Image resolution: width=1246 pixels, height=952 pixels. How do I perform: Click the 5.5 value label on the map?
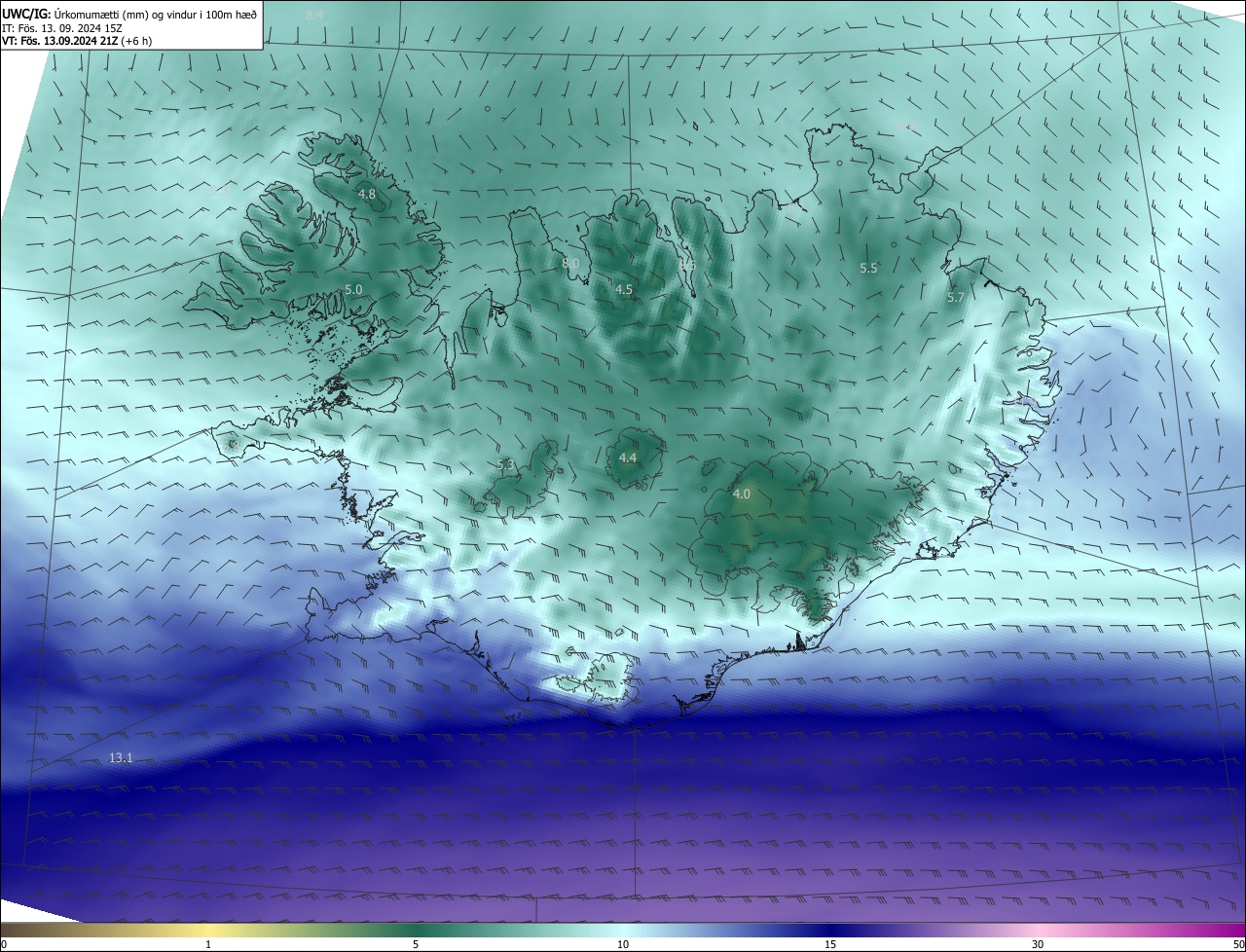click(x=868, y=269)
